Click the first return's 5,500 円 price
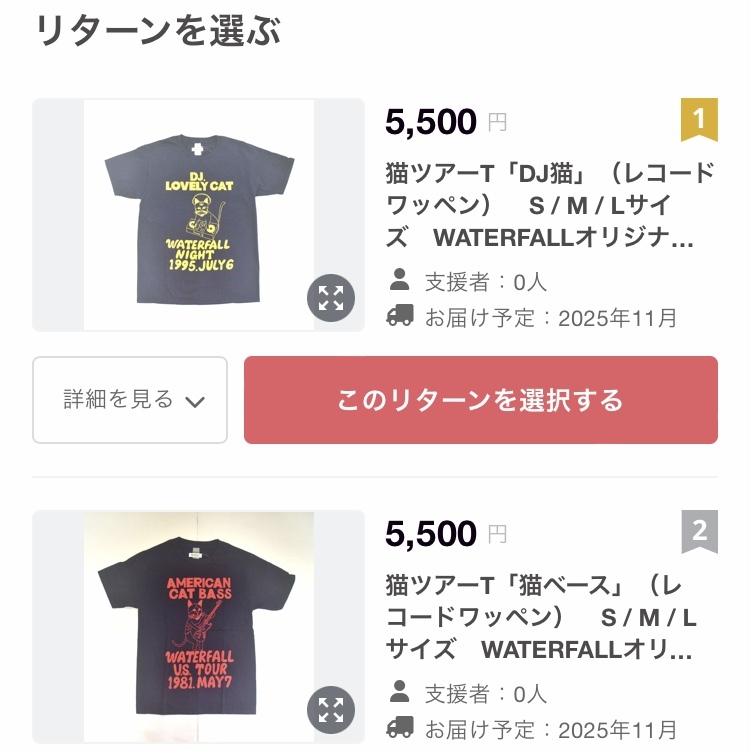Screen dimensions: 750x750 (445, 122)
